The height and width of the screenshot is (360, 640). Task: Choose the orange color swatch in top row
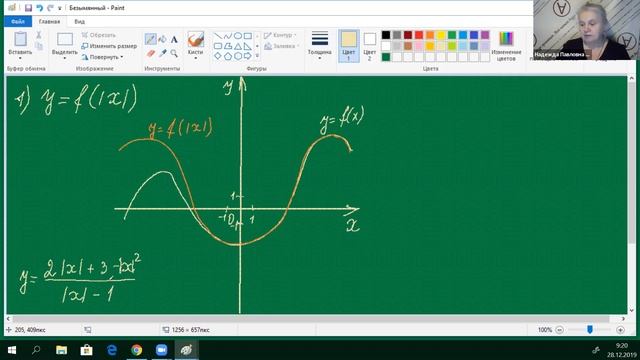point(430,35)
